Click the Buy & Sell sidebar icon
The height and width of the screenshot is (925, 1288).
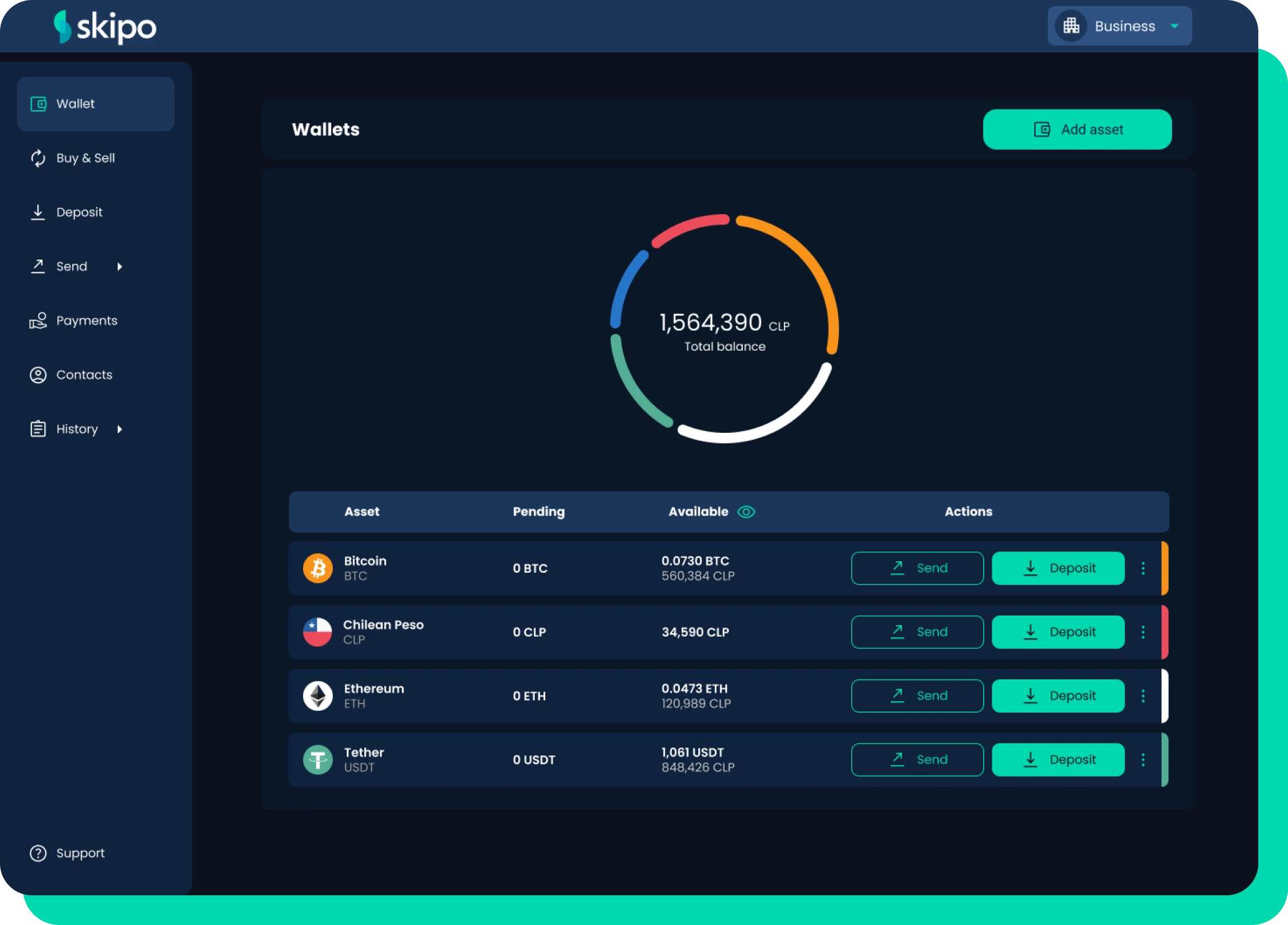[38, 158]
